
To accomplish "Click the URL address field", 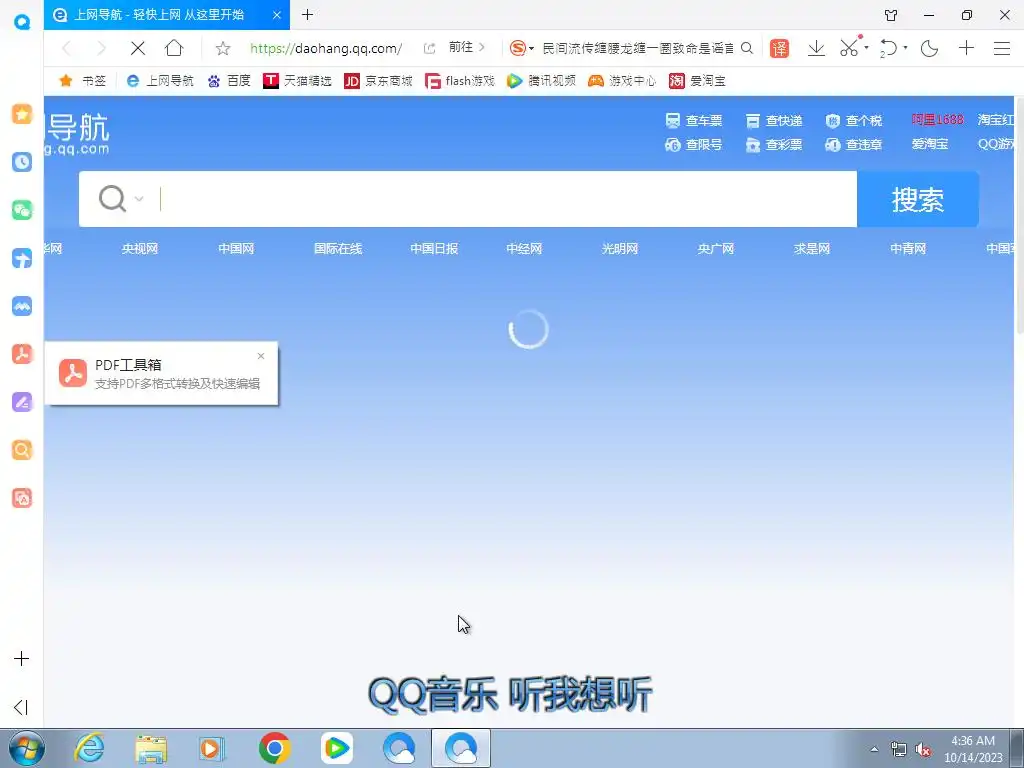I will (326, 48).
